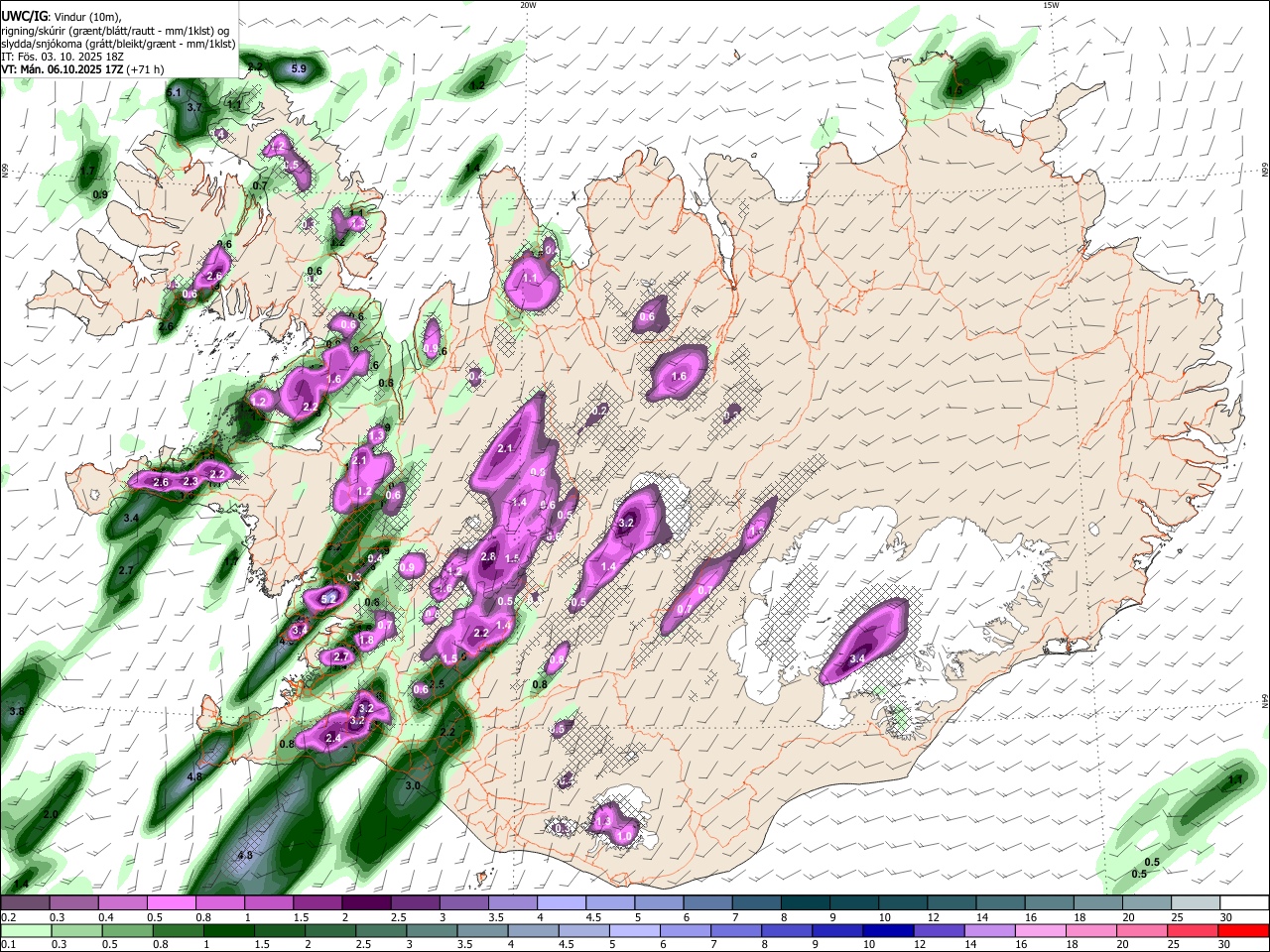
Task: Click the 1.7 precipitation value offshore
Action: [x=87, y=171]
